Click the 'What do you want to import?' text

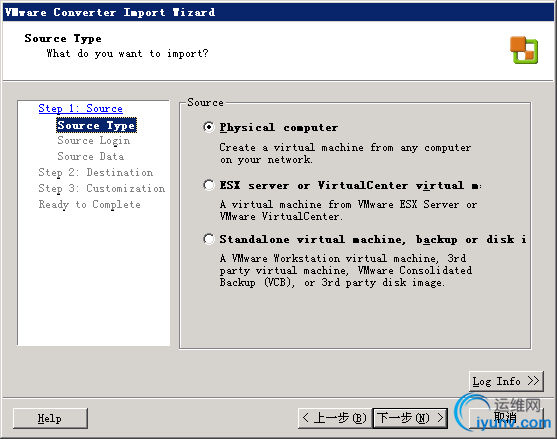(x=127, y=54)
